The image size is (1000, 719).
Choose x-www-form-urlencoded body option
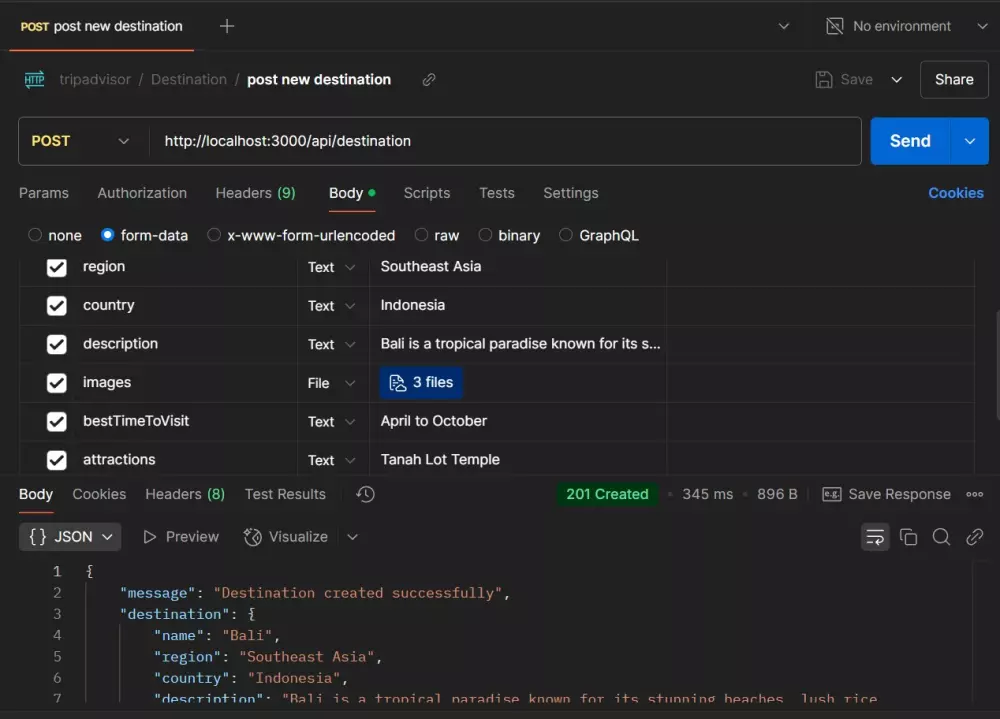(214, 236)
